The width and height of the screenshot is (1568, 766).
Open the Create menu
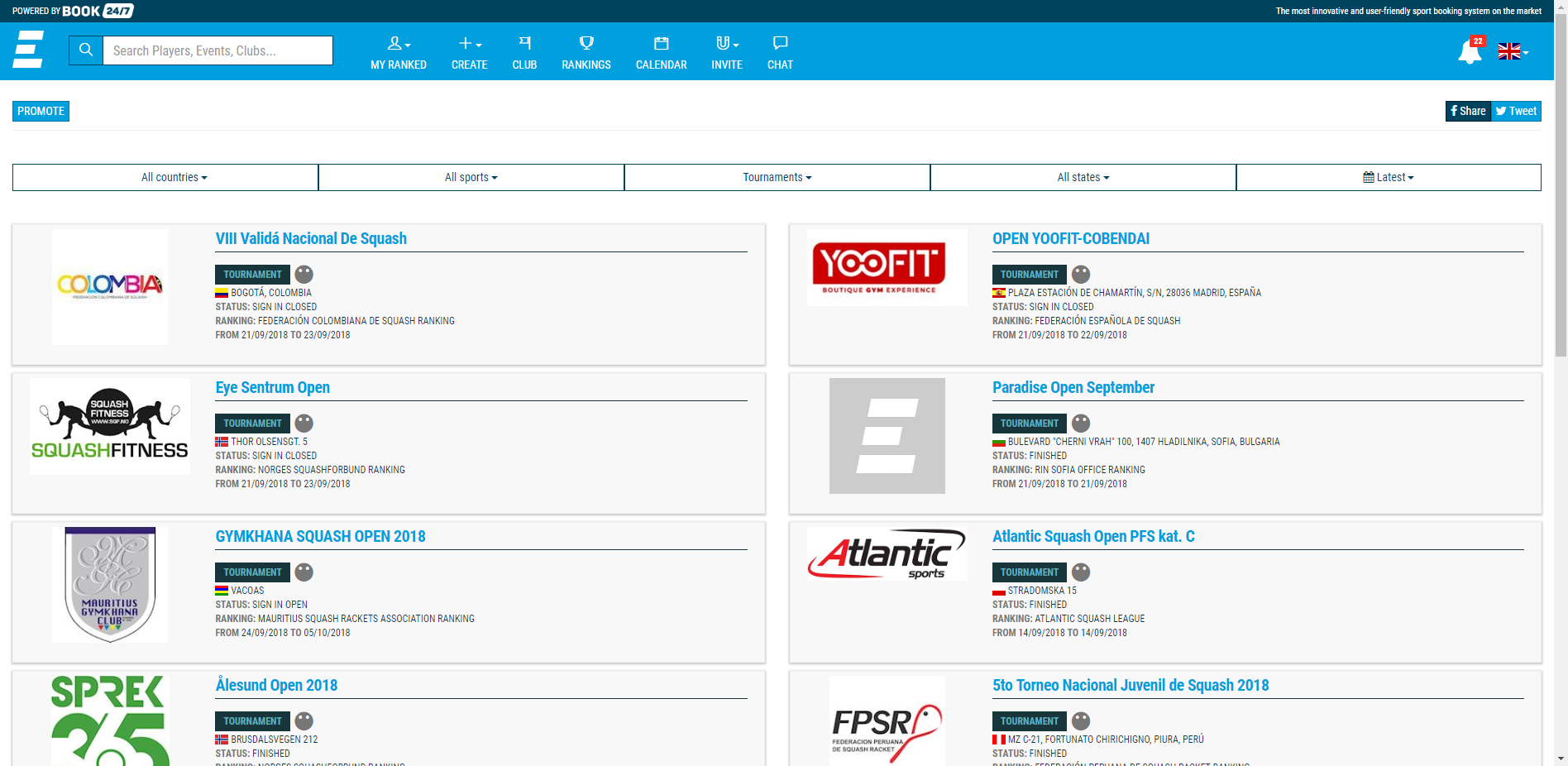[469, 53]
